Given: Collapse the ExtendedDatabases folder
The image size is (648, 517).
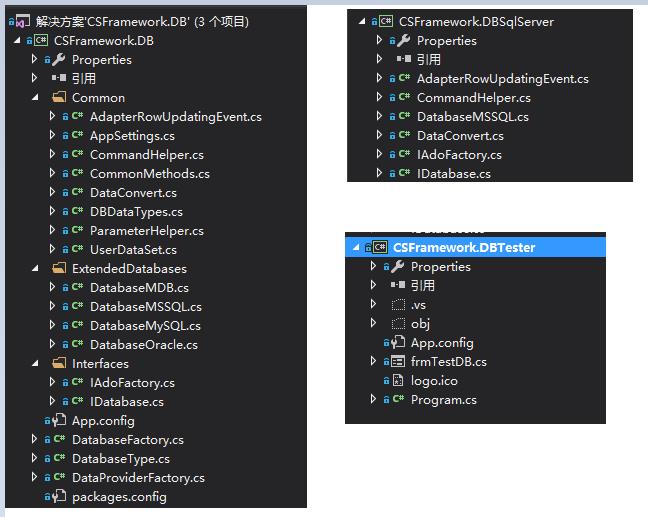Looking at the screenshot, I should click(x=35, y=268).
